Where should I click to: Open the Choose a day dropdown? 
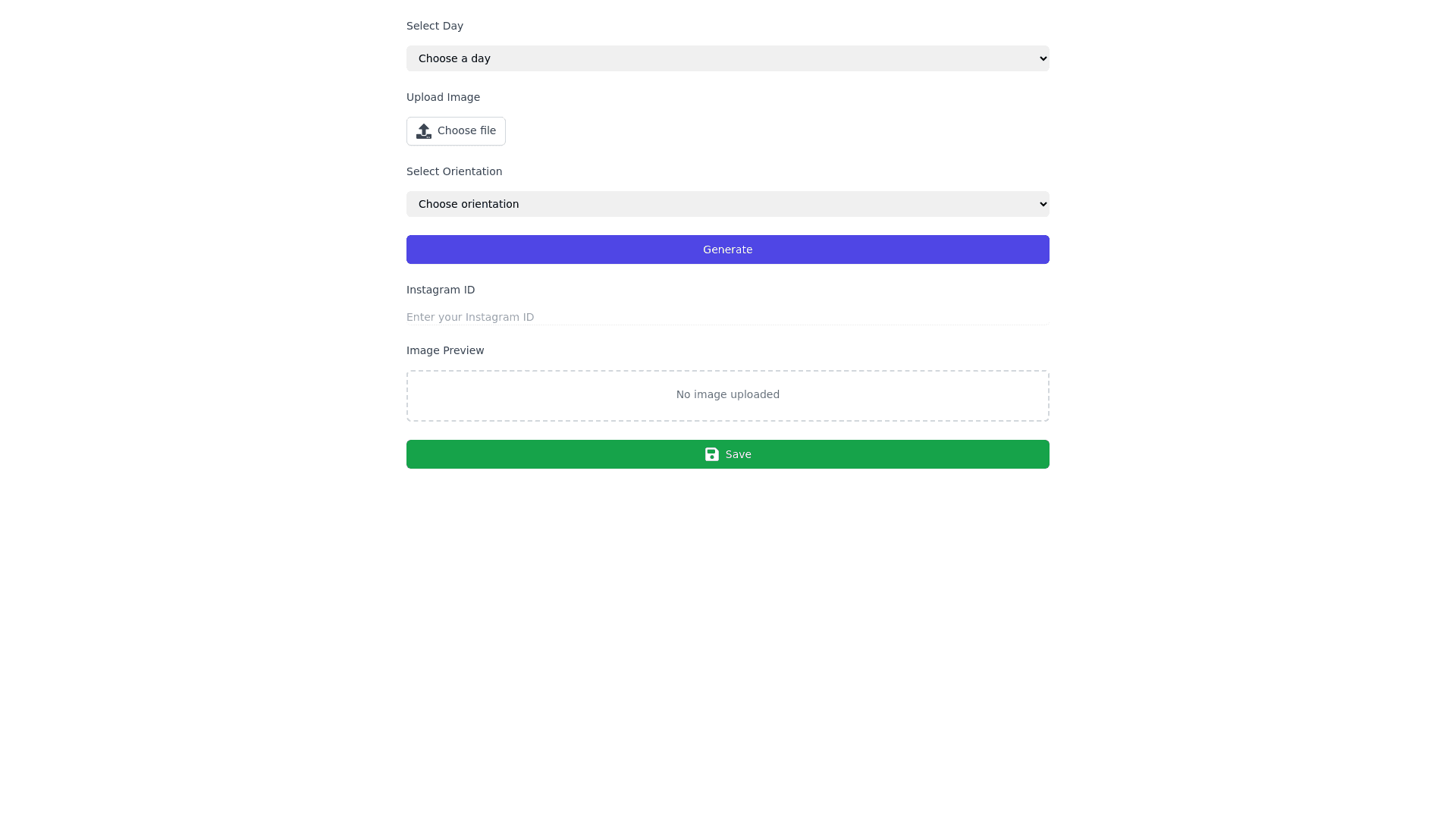pyautogui.click(x=726, y=58)
